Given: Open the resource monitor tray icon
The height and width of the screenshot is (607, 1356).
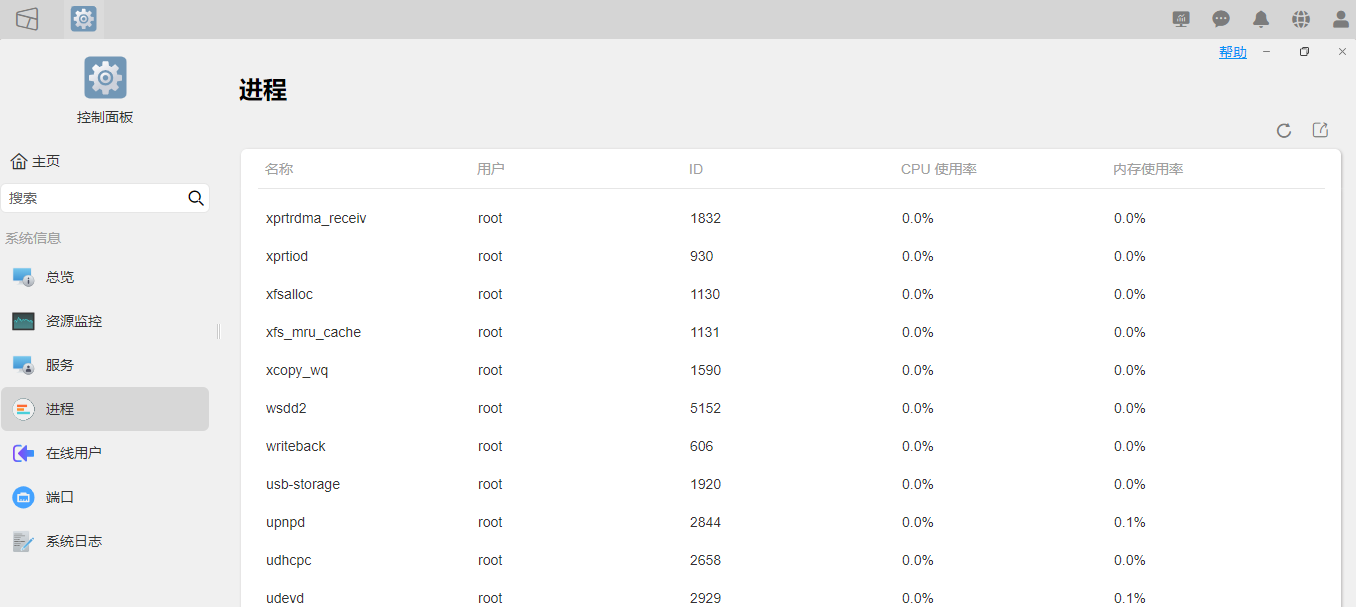Looking at the screenshot, I should click(1181, 19).
